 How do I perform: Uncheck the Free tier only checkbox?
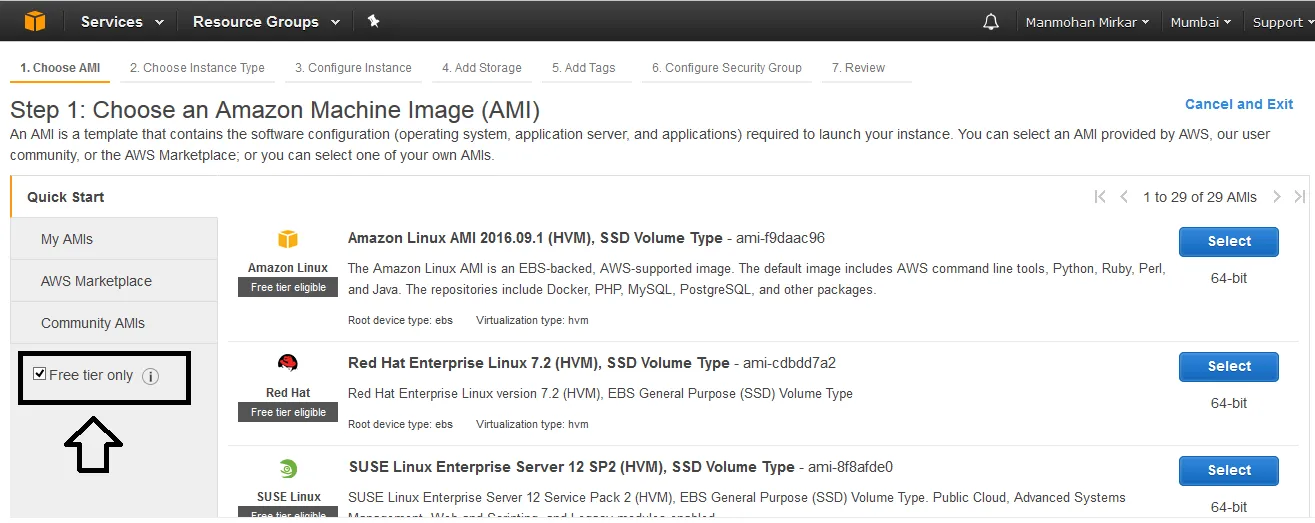pyautogui.click(x=40, y=374)
